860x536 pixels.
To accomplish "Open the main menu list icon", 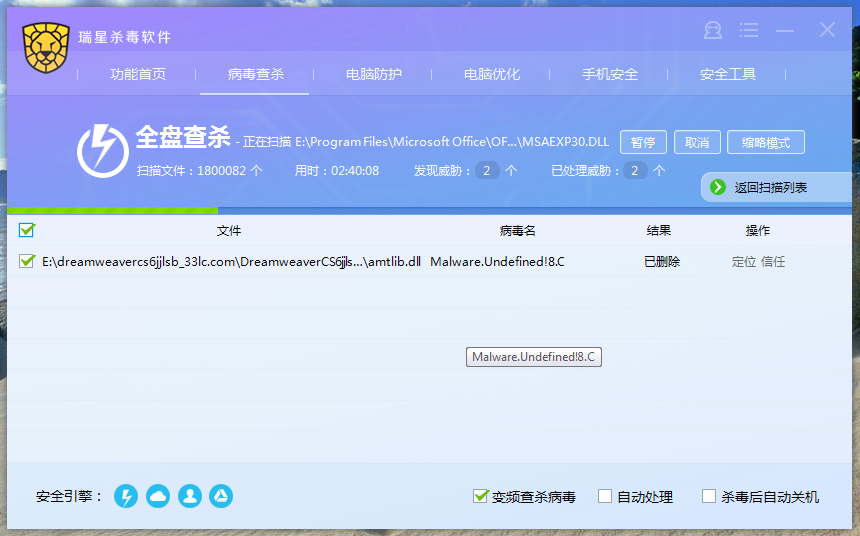I will click(x=749, y=30).
